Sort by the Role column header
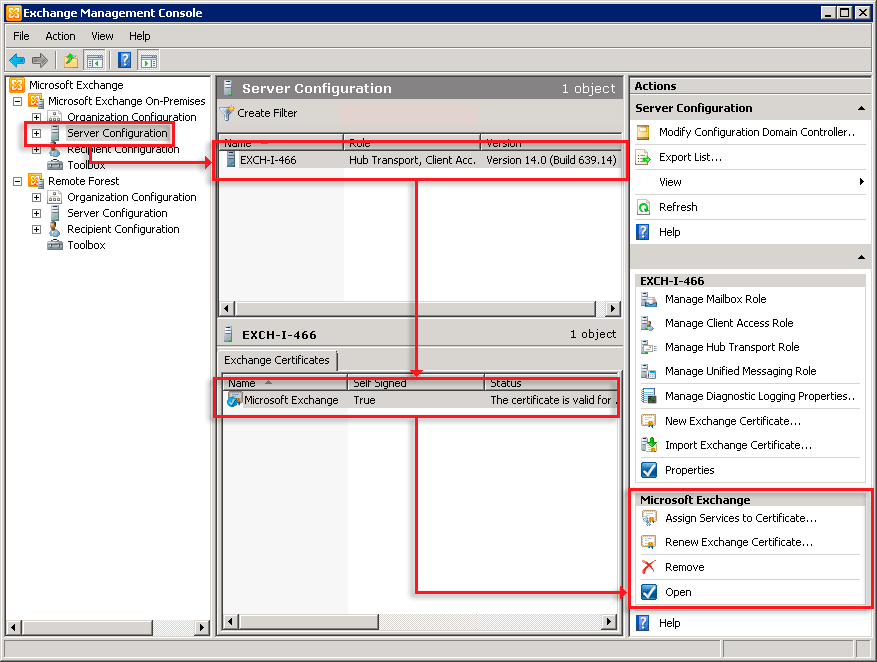The width and height of the screenshot is (877, 662). click(x=411, y=143)
